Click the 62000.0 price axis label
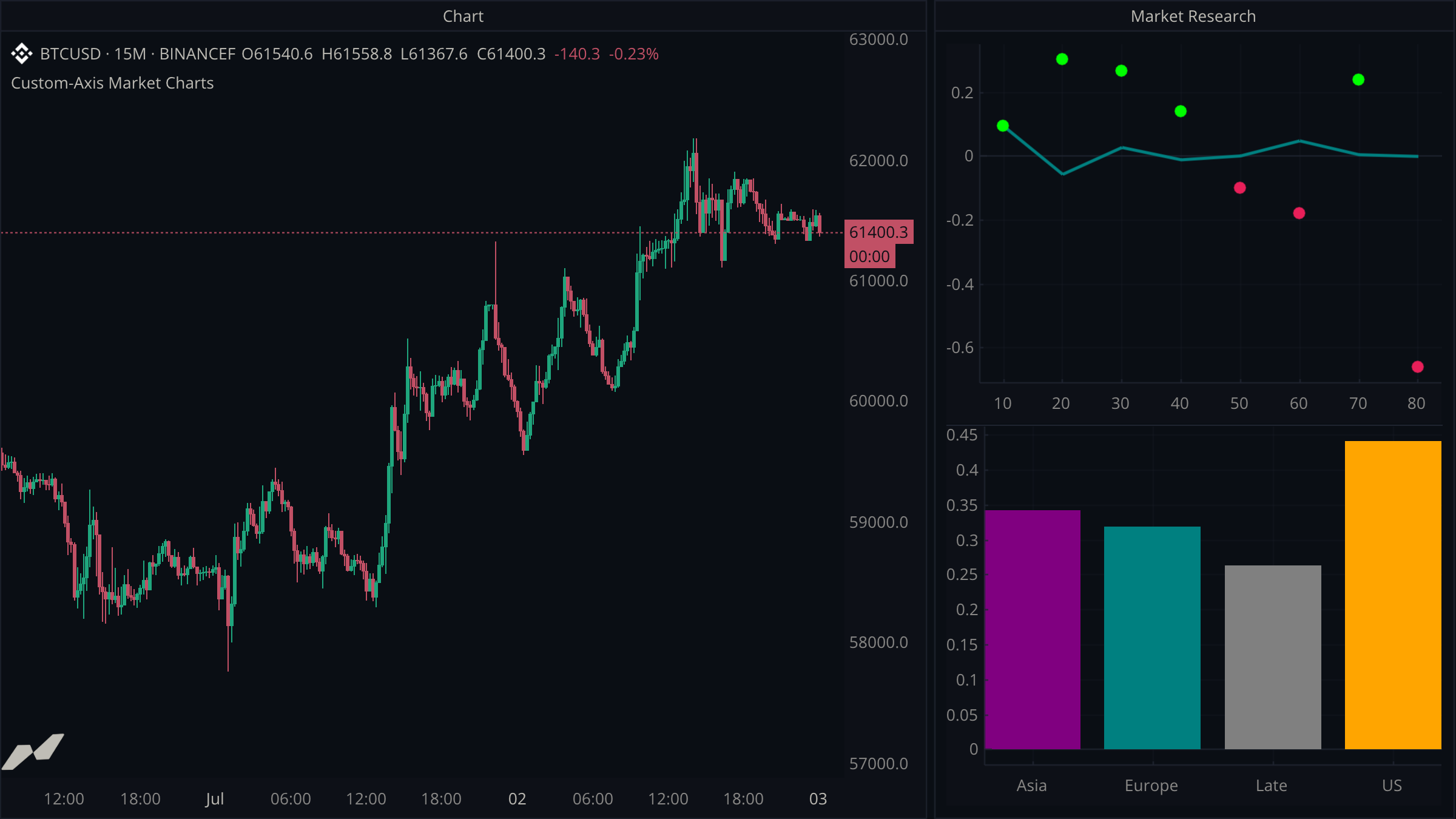1456x819 pixels. coord(878,161)
